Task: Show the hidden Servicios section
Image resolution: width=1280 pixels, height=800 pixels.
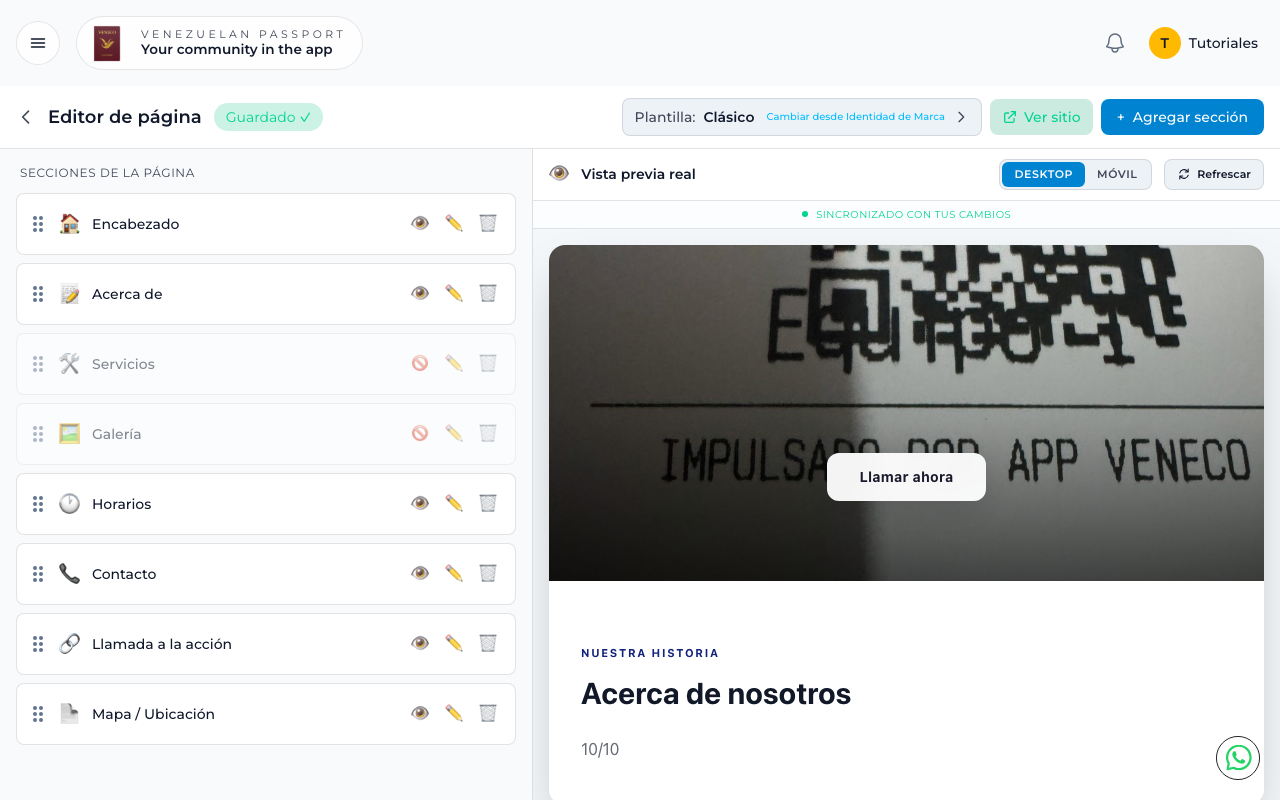Action: (x=420, y=363)
